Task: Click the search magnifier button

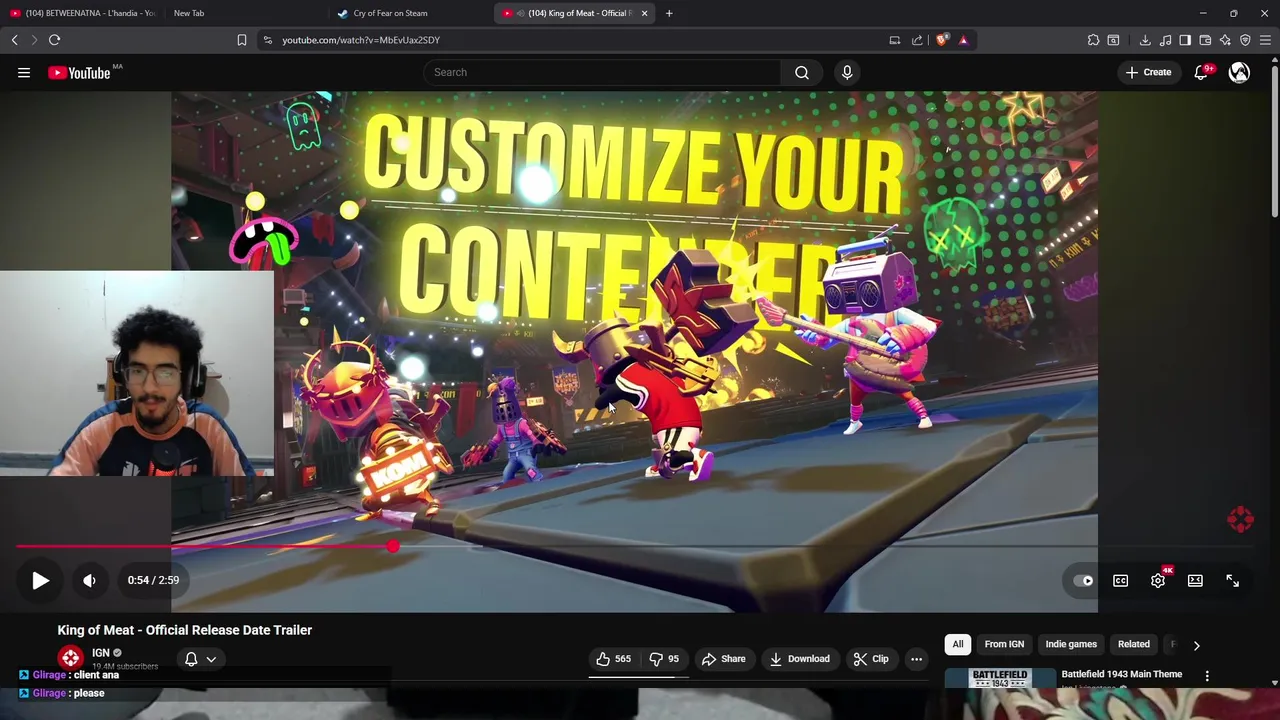Action: [x=802, y=72]
